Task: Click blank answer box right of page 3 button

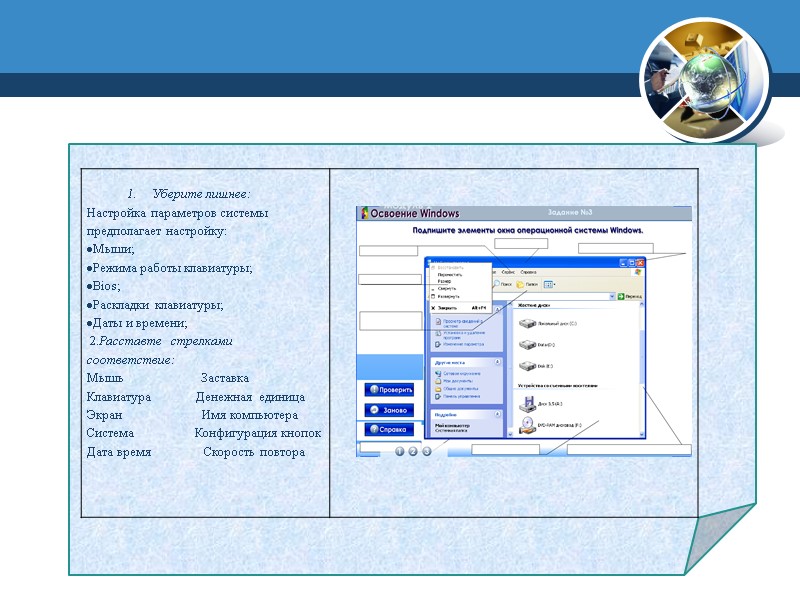Action: pos(506,449)
